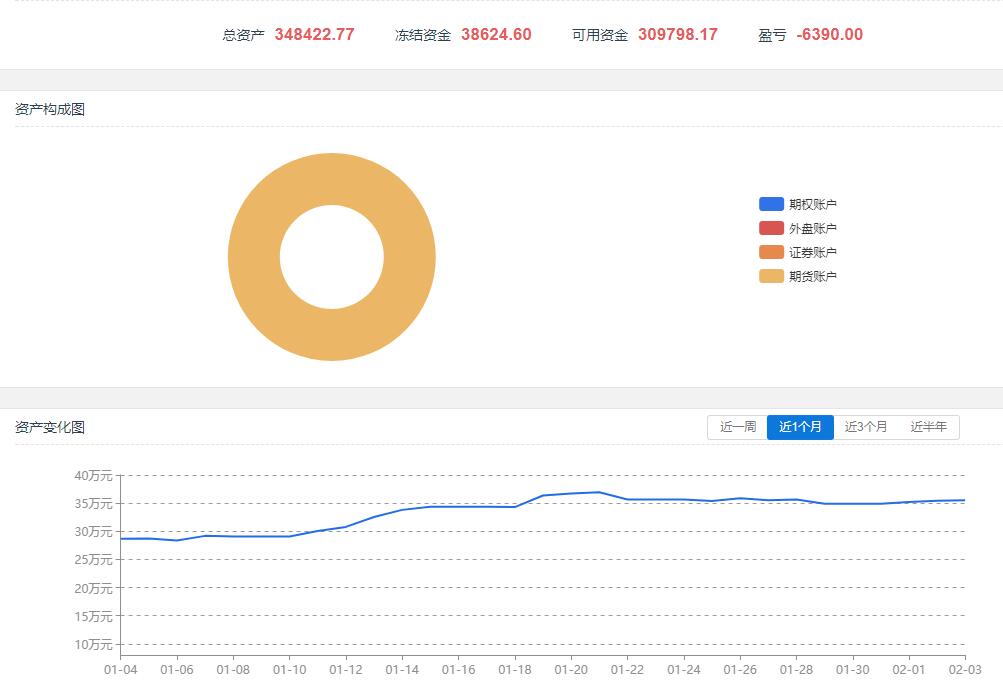The width and height of the screenshot is (1003, 691).
Task: Hide the 证券账户 series via legend label
Action: tap(812, 252)
